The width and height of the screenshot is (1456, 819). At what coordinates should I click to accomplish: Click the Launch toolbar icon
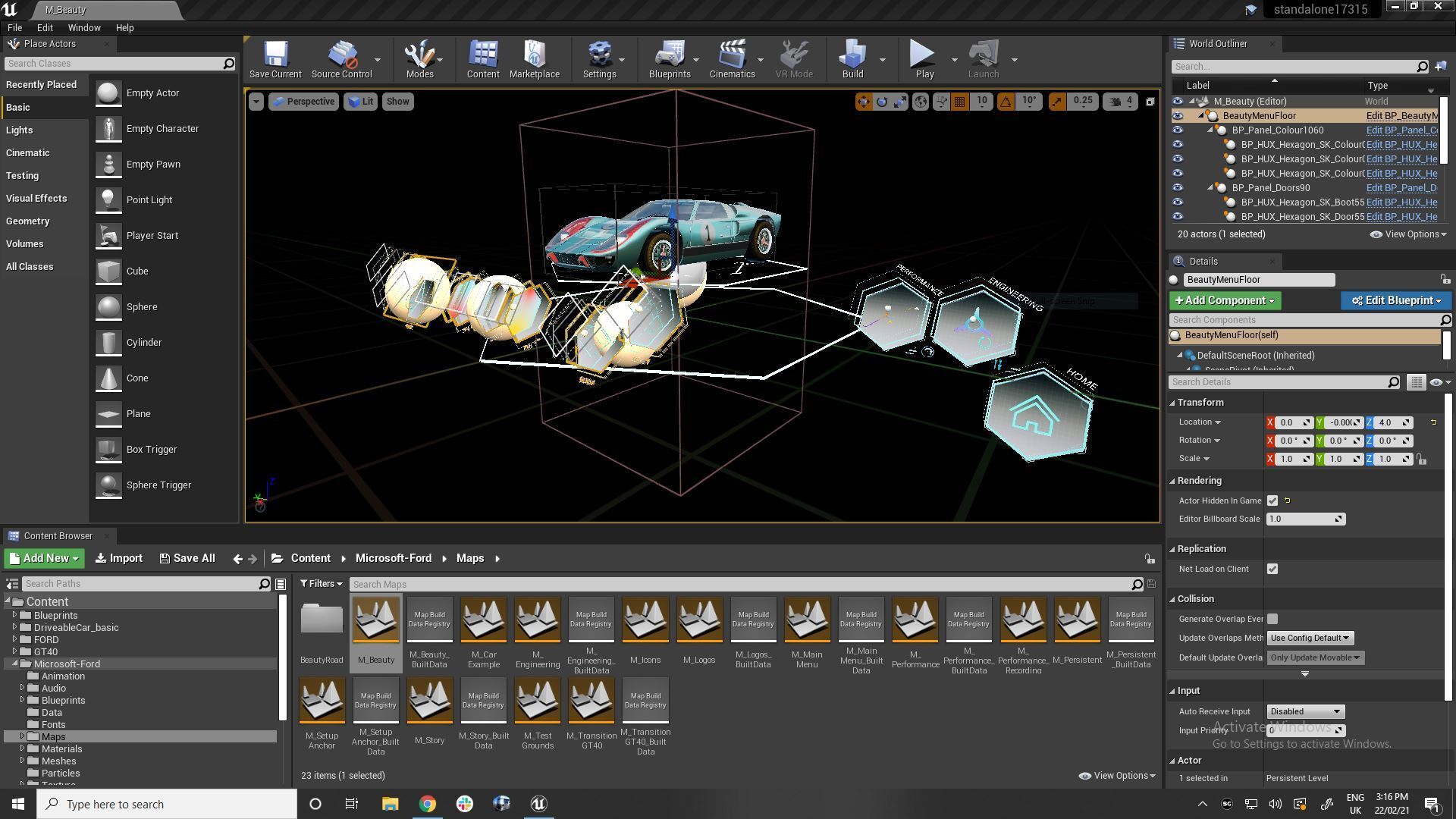pos(984,59)
